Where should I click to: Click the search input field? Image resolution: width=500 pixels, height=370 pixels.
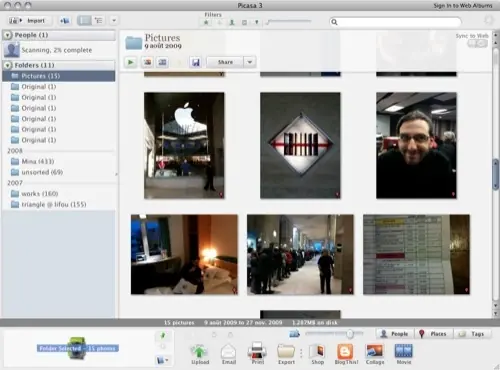[x=395, y=22]
